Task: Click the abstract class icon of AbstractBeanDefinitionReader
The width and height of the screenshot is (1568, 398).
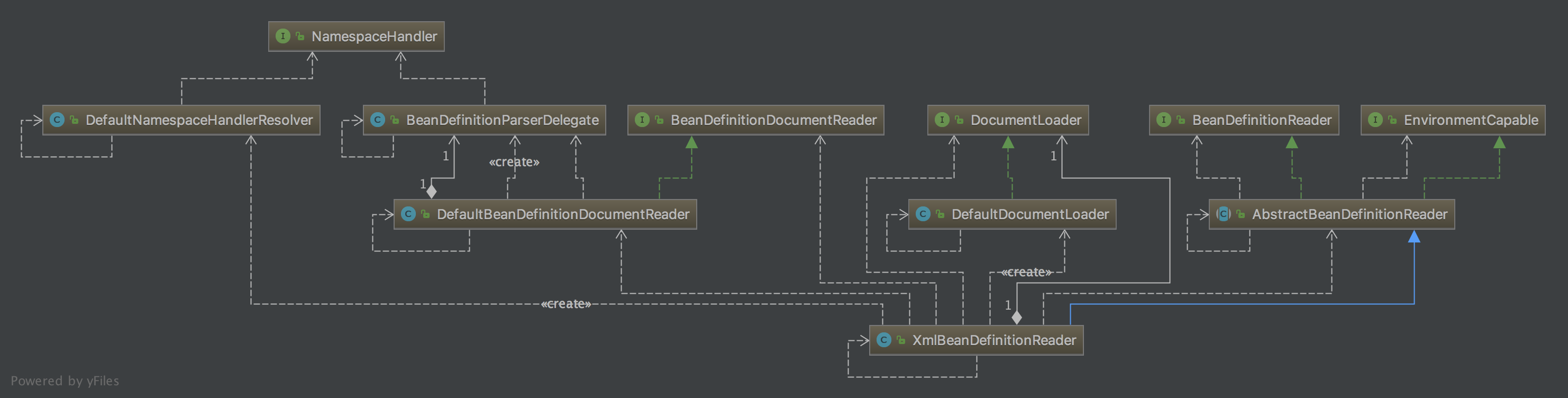Action: [x=1224, y=214]
